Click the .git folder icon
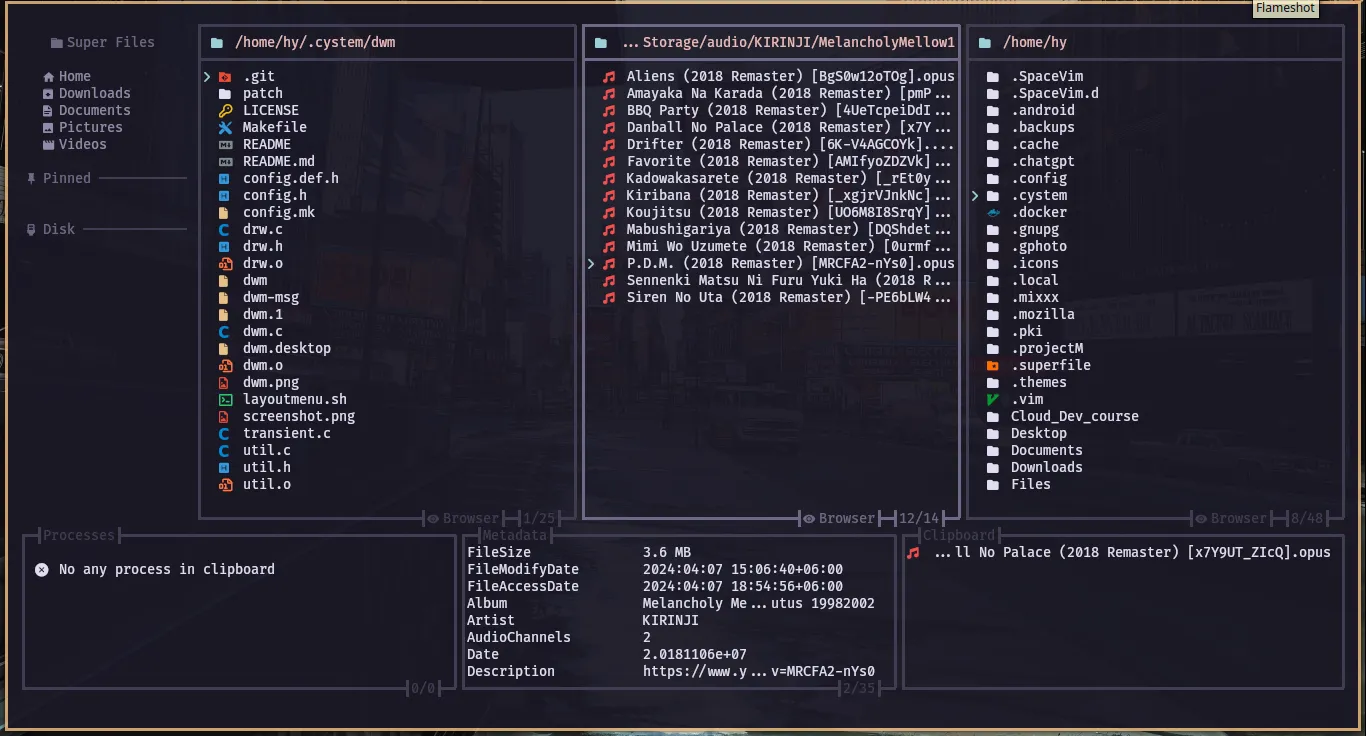The height and width of the screenshot is (736, 1366). [225, 77]
